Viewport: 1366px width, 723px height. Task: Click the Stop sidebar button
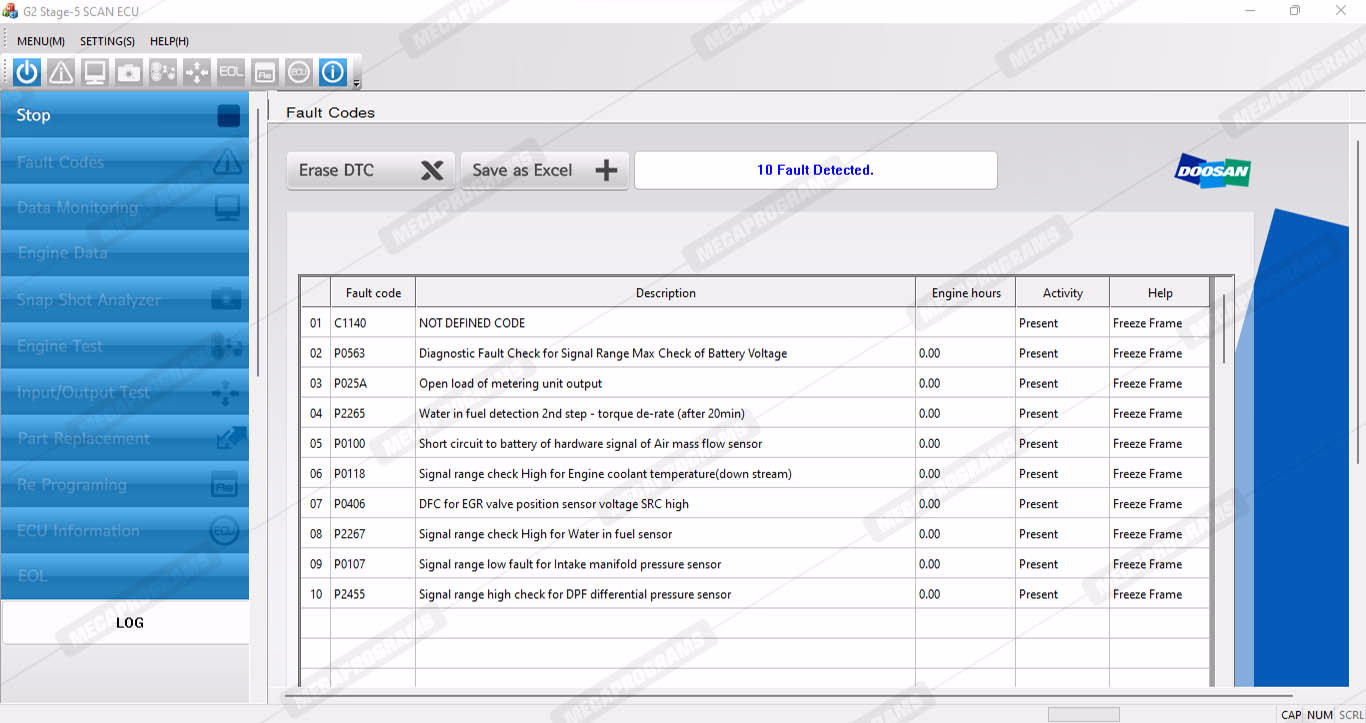click(x=125, y=115)
